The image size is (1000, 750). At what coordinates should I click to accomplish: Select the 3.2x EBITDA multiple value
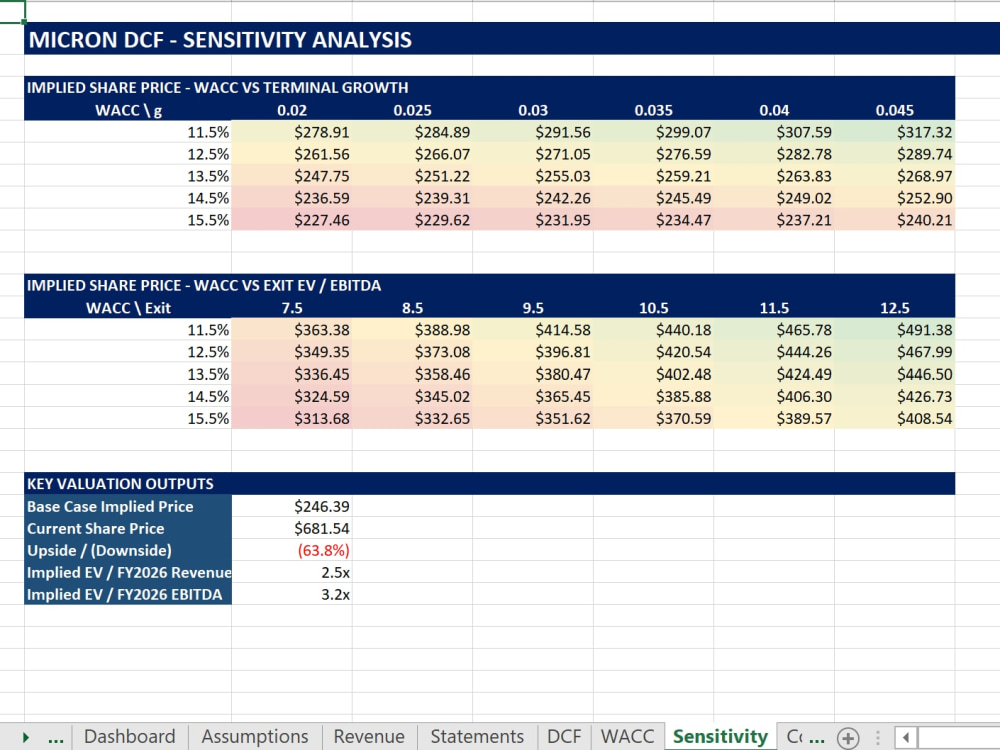291,594
